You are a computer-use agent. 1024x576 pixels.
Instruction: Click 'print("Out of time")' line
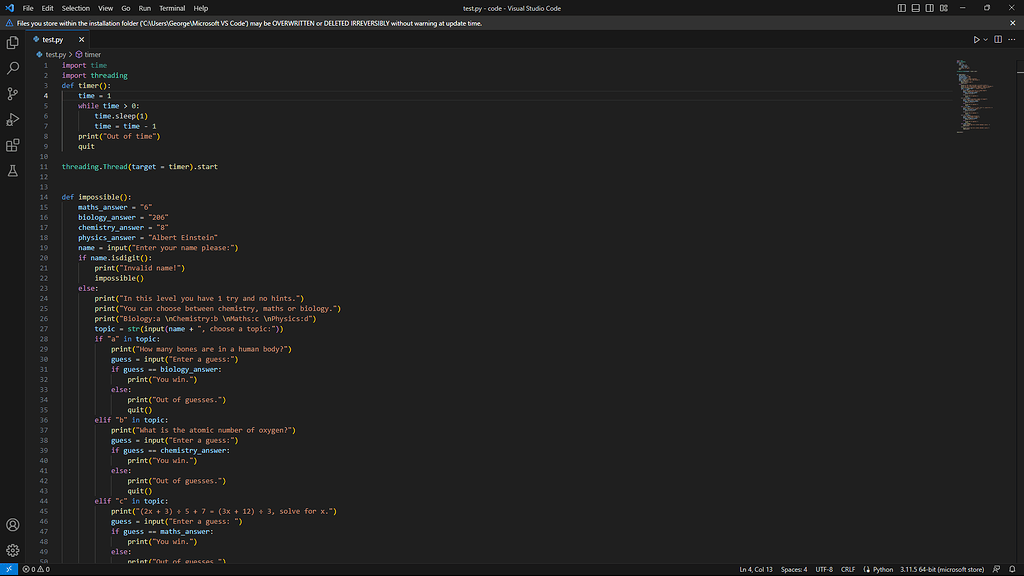pyautogui.click(x=119, y=136)
